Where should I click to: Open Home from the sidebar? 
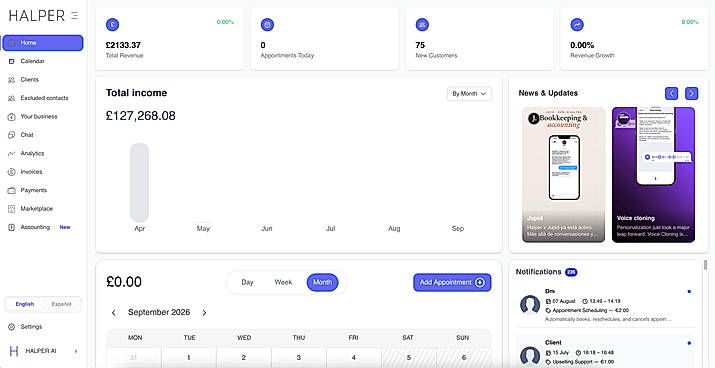[43, 43]
